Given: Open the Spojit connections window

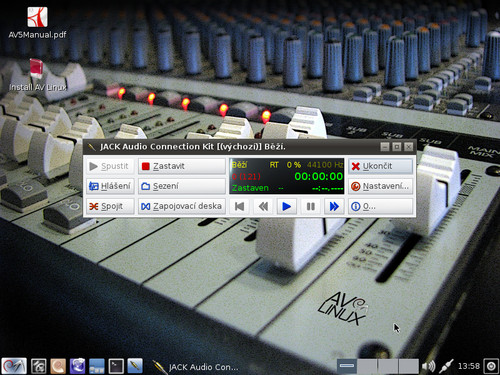Looking at the screenshot, I should coord(110,206).
